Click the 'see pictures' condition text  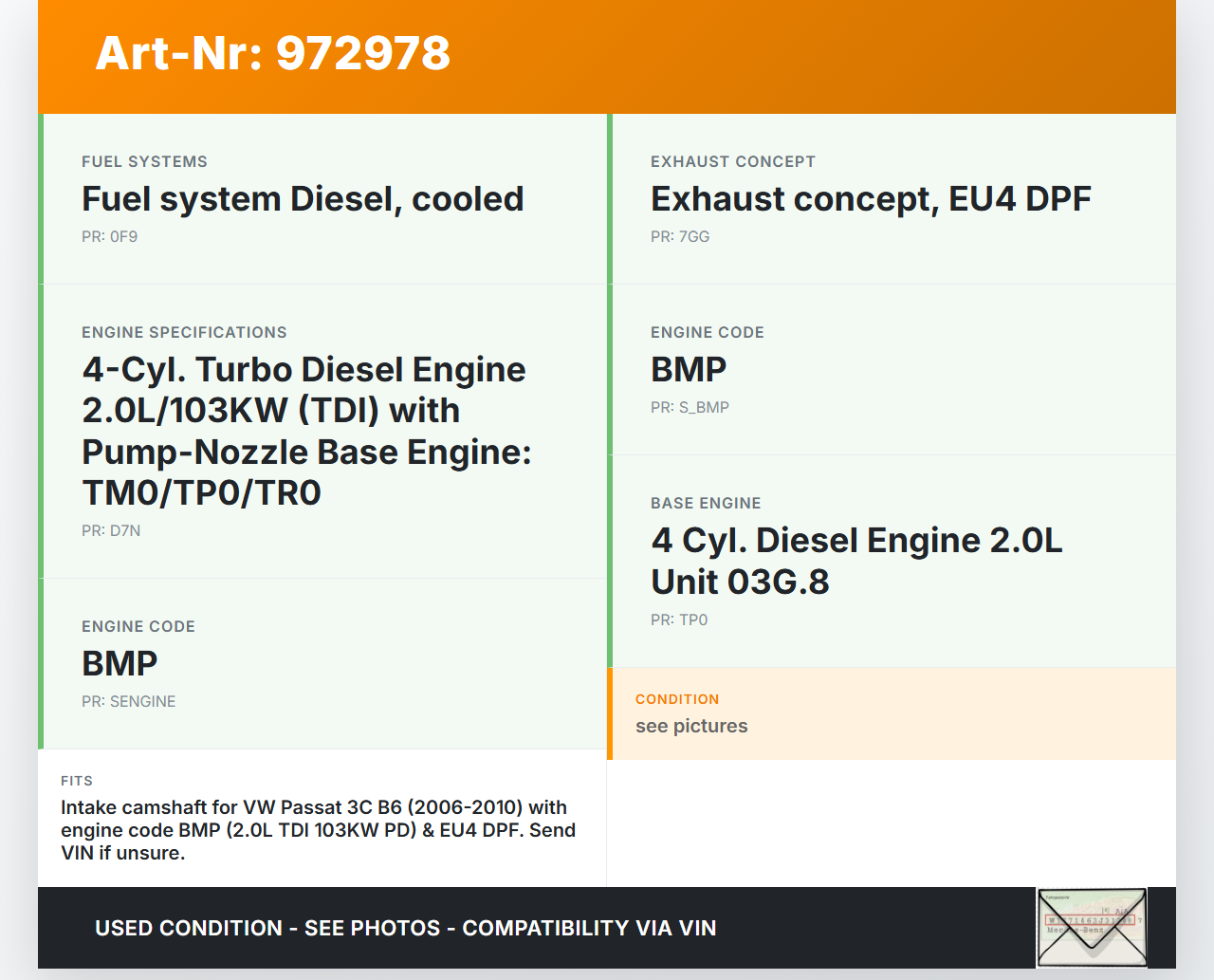click(x=691, y=727)
